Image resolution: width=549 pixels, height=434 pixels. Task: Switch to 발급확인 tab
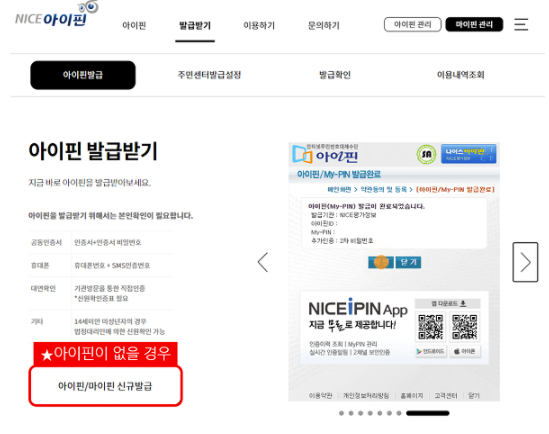[x=335, y=75]
